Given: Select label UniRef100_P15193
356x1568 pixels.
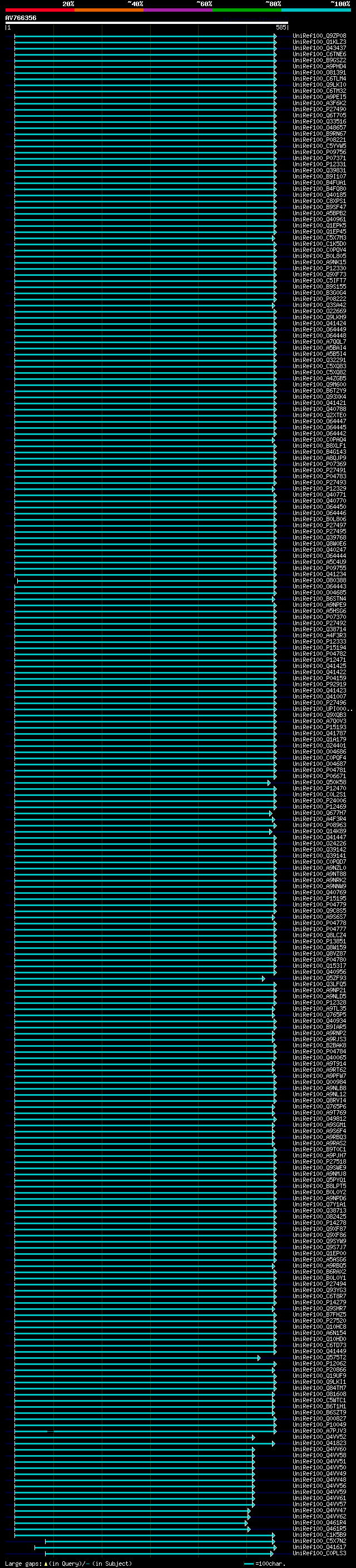Looking at the screenshot, I should pyautogui.click(x=319, y=728).
